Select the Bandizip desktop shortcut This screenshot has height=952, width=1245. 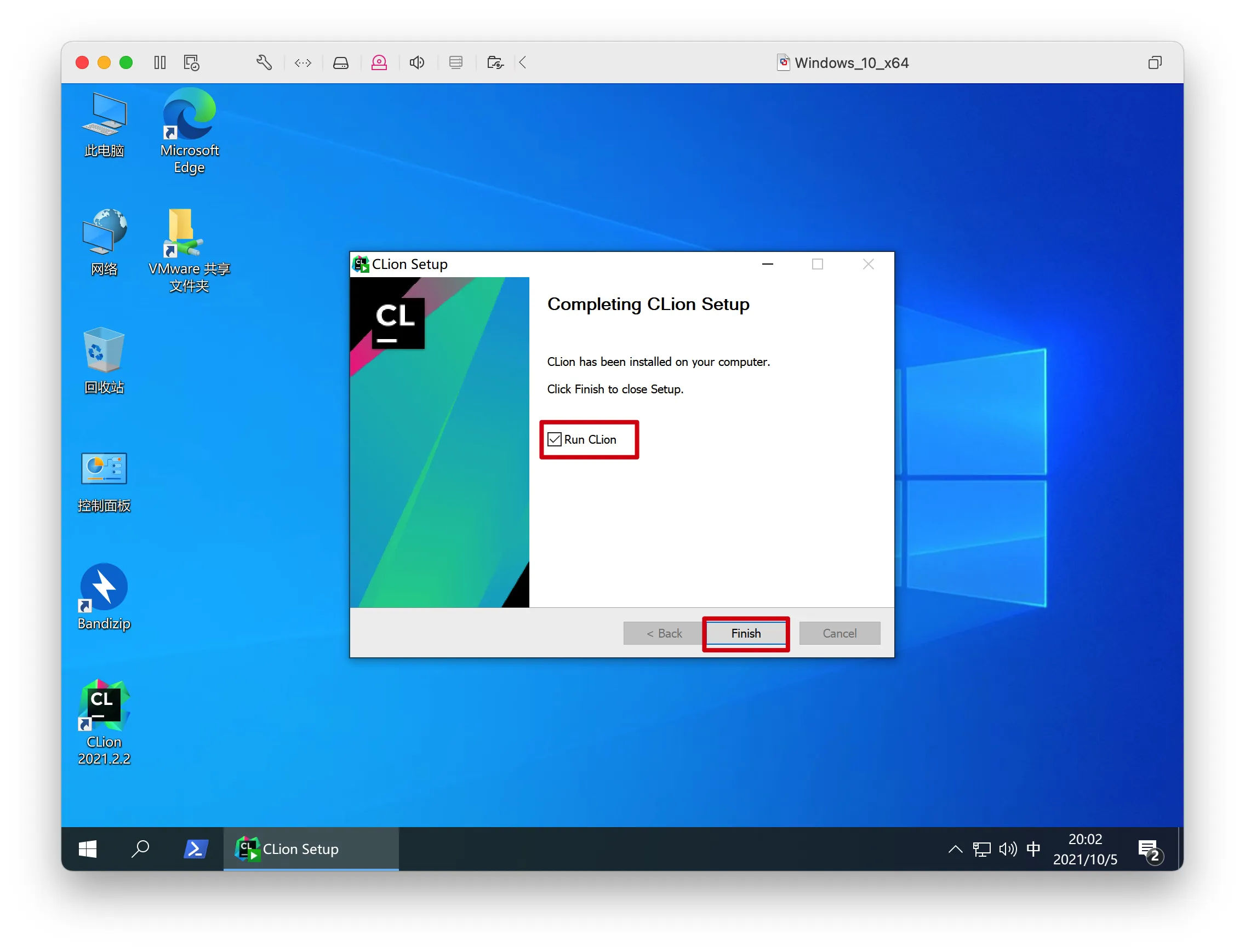[104, 597]
